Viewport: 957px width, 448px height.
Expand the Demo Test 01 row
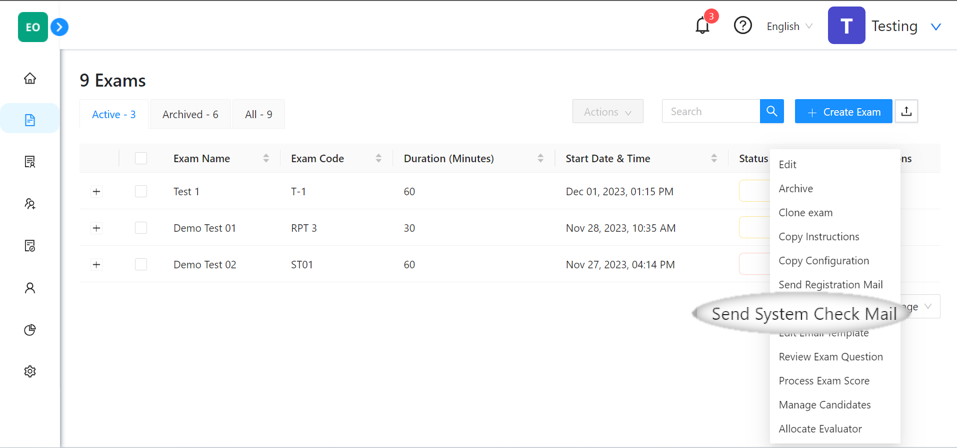click(96, 228)
